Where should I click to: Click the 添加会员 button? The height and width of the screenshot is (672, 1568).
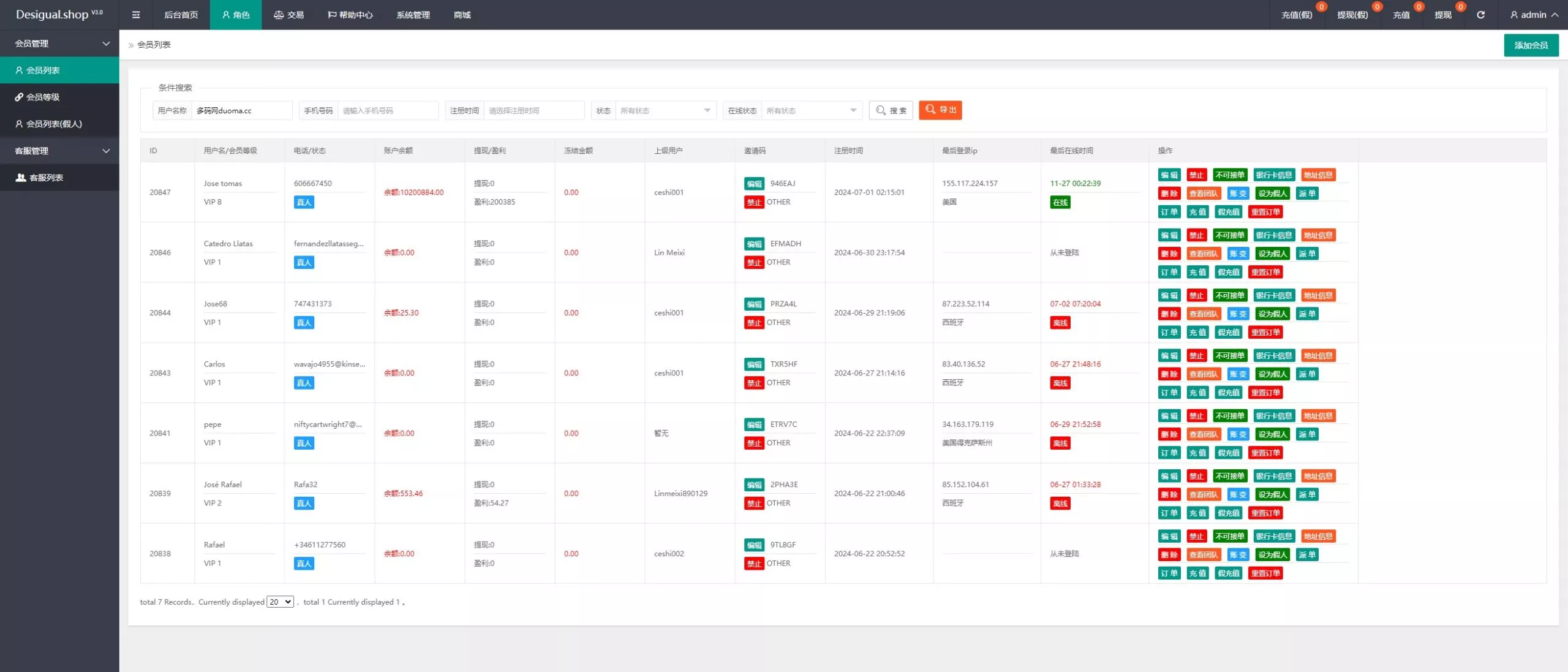tap(1531, 45)
